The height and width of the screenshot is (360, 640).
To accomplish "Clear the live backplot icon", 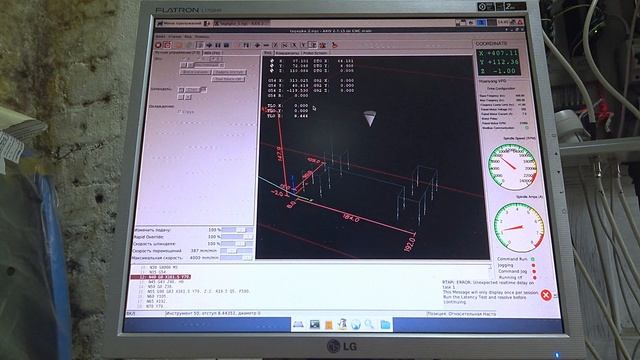I will click(335, 45).
